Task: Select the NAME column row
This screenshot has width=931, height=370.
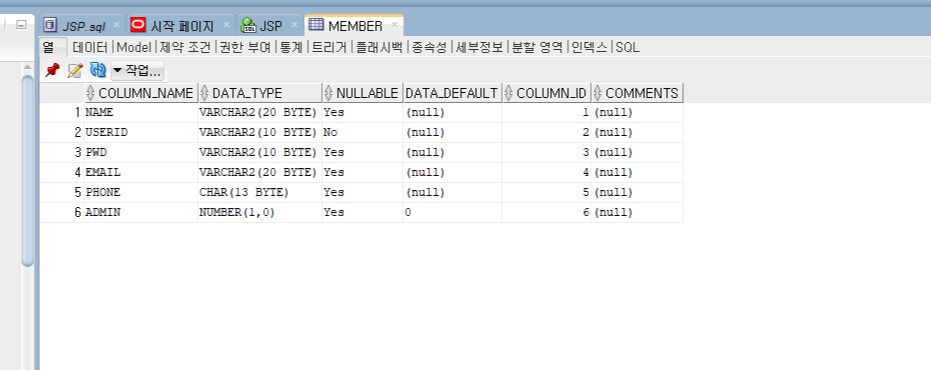Action: pyautogui.click(x=361, y=112)
